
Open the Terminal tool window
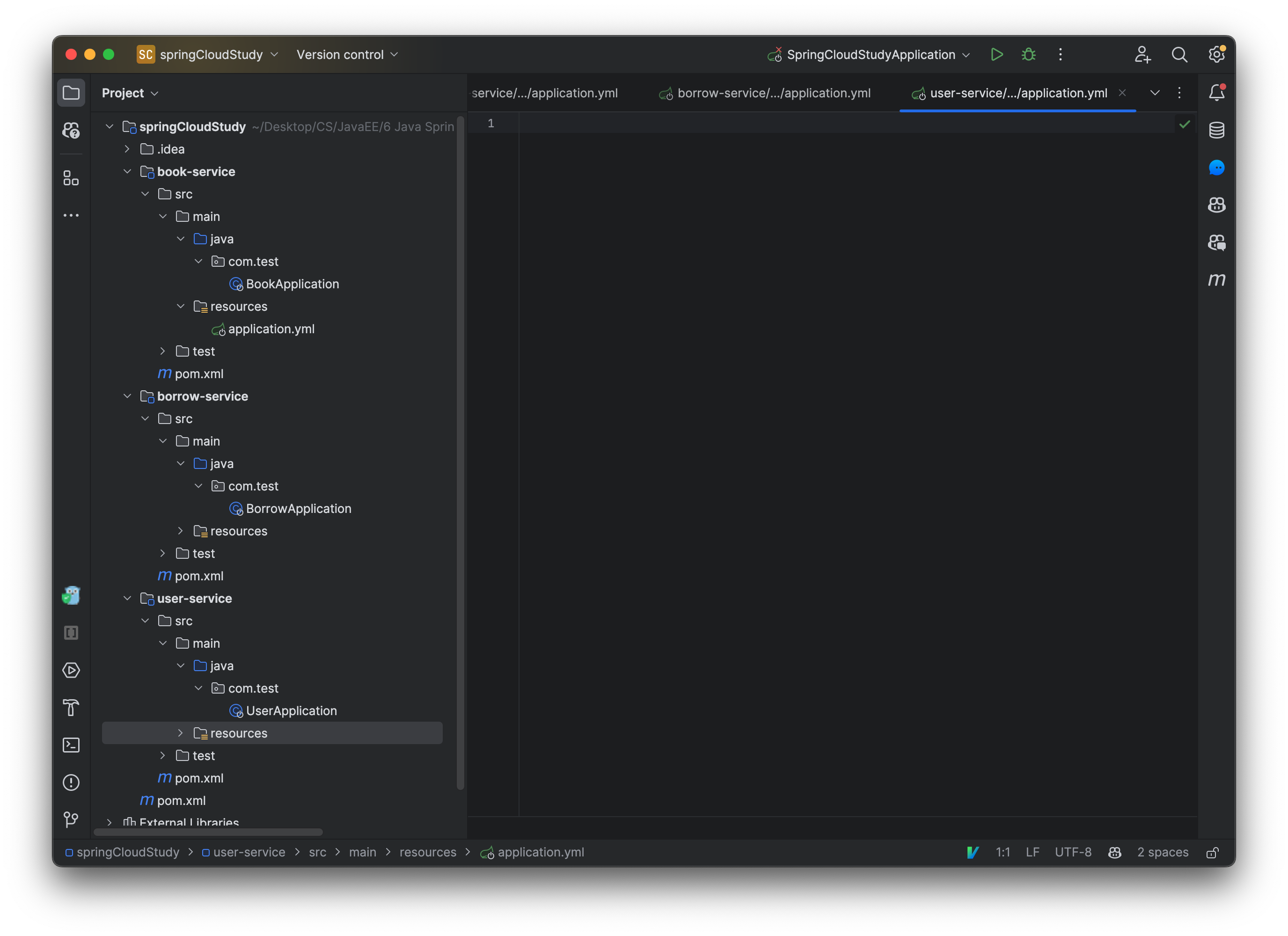(x=71, y=745)
